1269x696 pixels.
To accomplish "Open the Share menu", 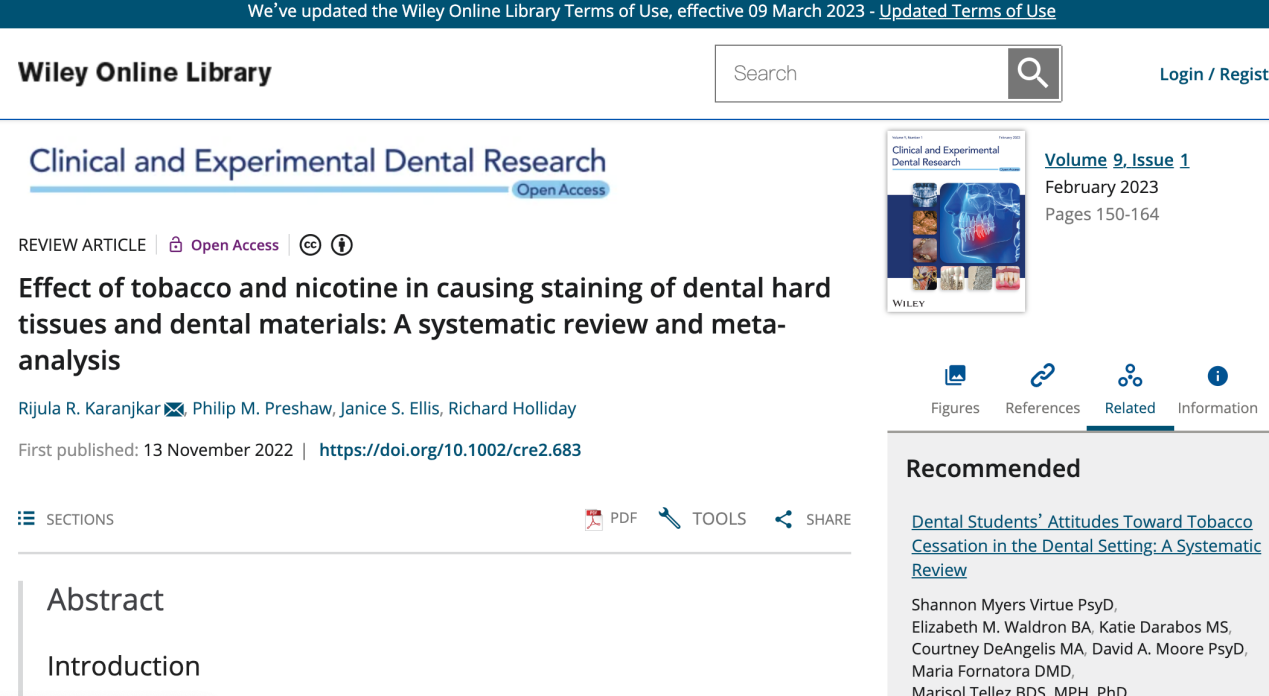I will (x=813, y=519).
